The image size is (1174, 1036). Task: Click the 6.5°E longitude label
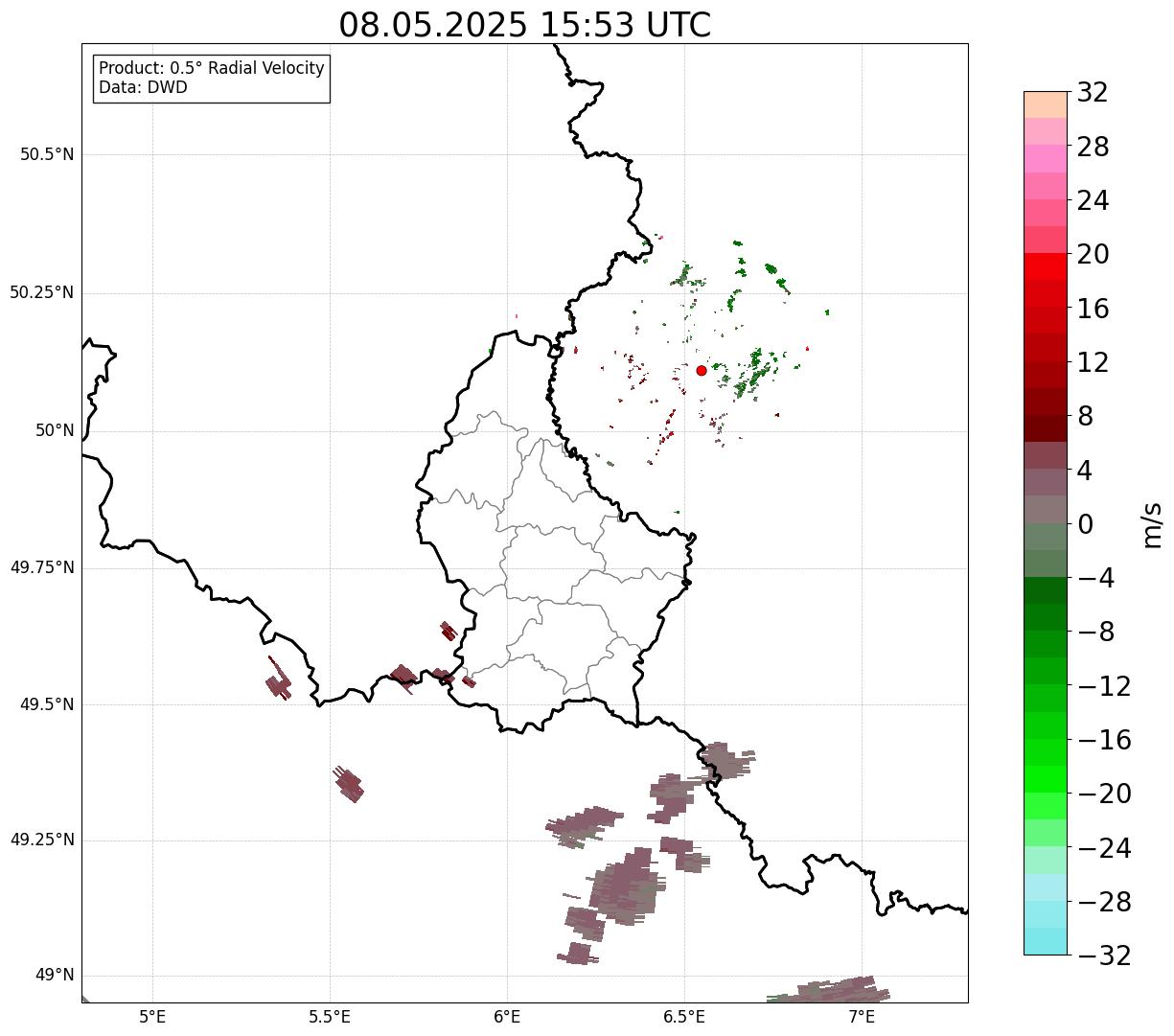(x=684, y=1017)
